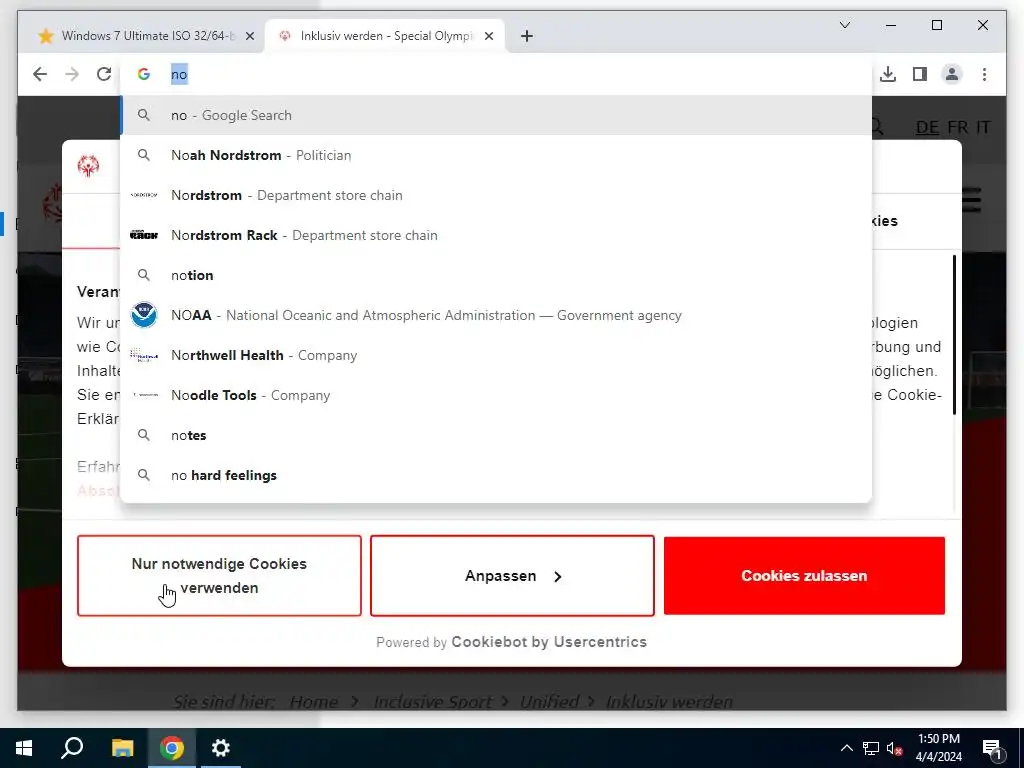
Task: Open Unified breadcrumb link
Action: (x=549, y=702)
